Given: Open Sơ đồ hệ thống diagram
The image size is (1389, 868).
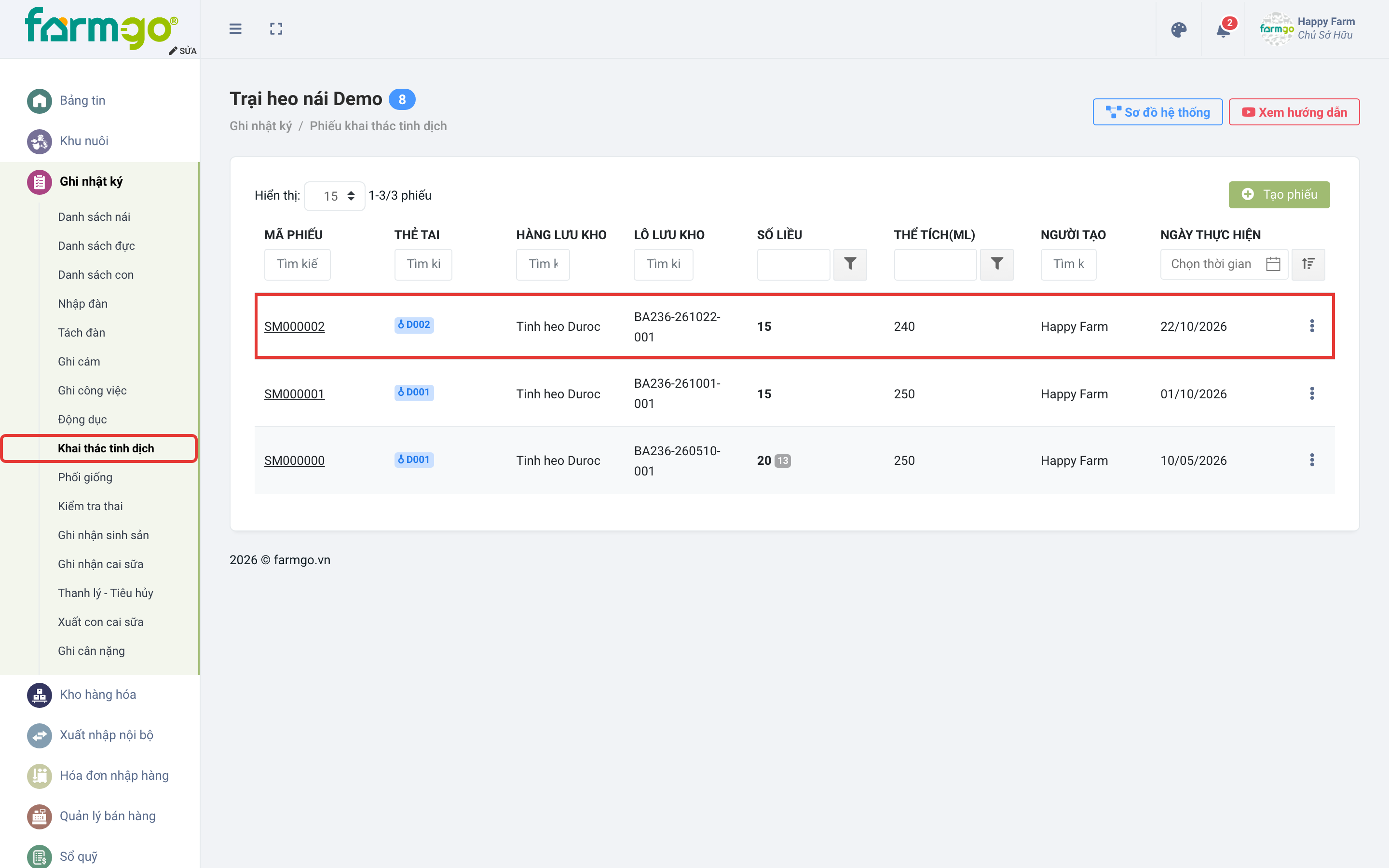Looking at the screenshot, I should [1157, 112].
